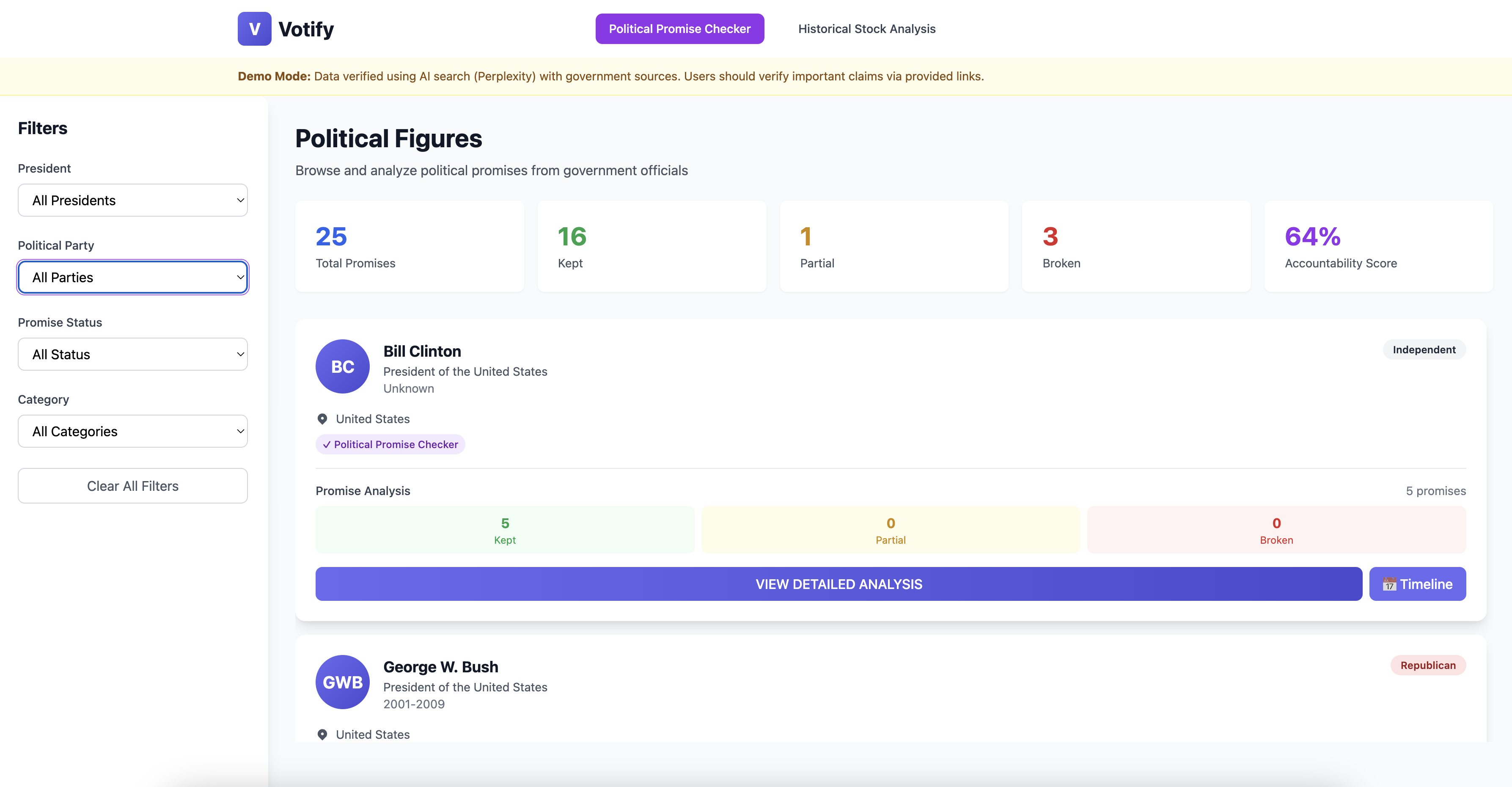The width and height of the screenshot is (1512, 787).
Task: Open the All Status dropdown
Action: 133,354
